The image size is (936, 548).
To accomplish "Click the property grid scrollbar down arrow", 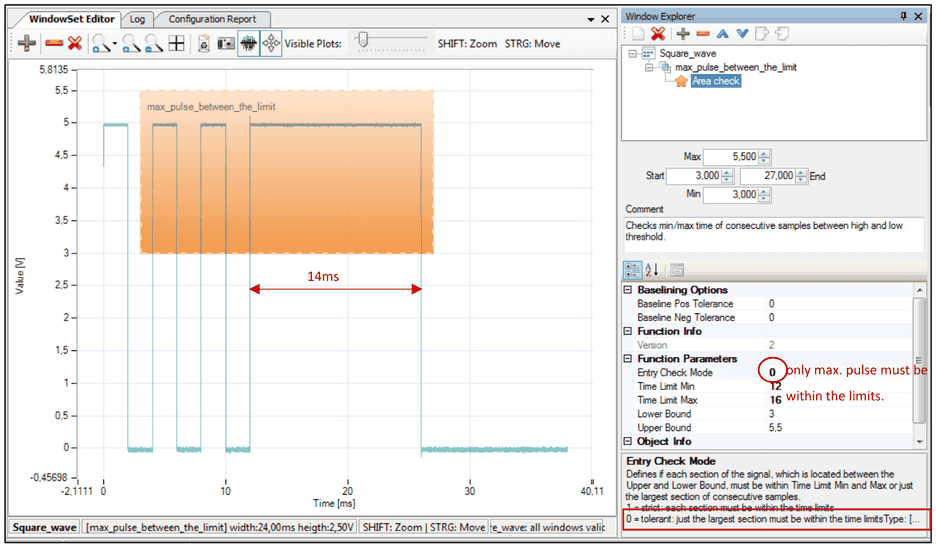I will coord(919,442).
